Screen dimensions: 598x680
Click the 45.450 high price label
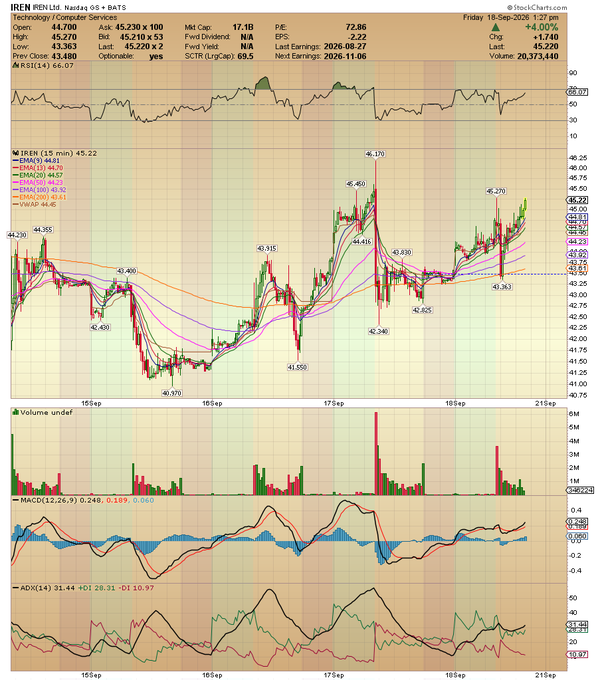tap(356, 184)
